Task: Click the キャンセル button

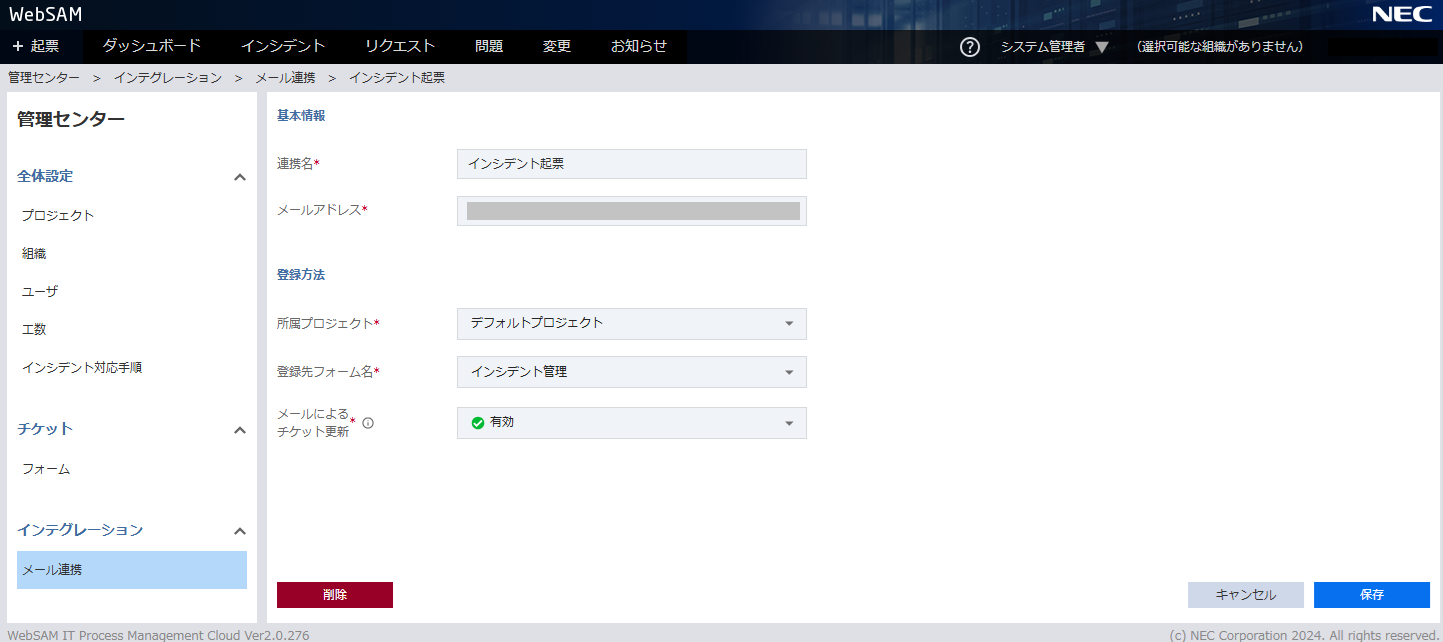Action: pos(1245,595)
